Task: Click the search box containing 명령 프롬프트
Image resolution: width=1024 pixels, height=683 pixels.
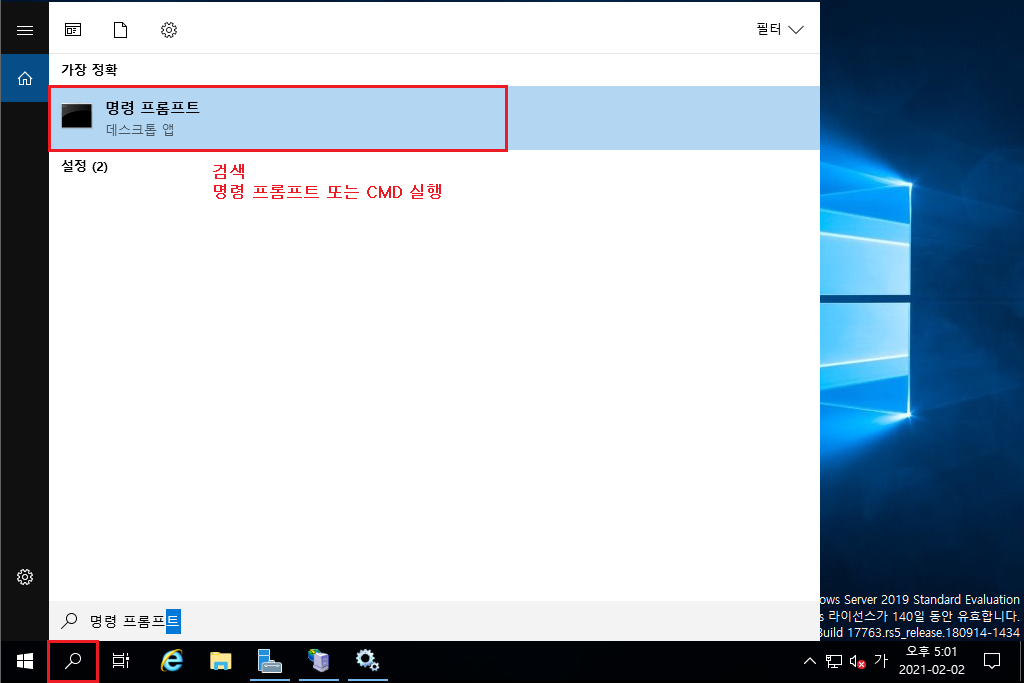Action: click(x=434, y=621)
